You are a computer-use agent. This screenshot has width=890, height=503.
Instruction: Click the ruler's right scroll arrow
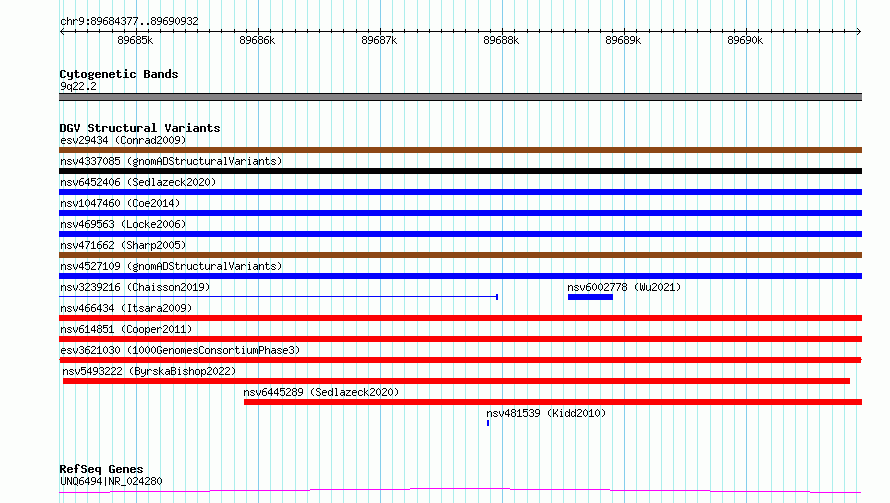click(858, 31)
